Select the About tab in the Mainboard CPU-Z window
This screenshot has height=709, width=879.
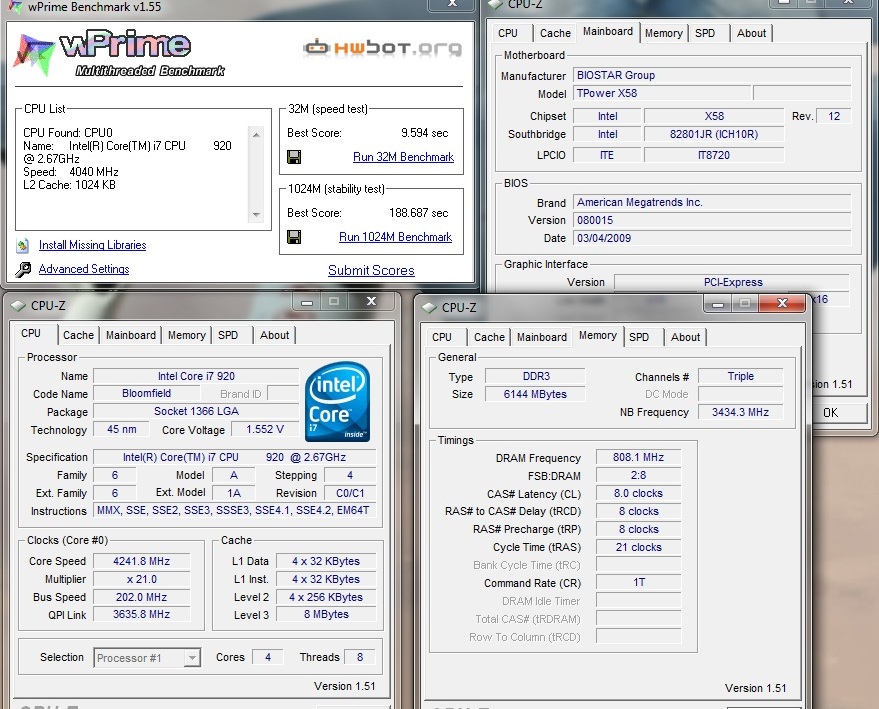(x=751, y=33)
